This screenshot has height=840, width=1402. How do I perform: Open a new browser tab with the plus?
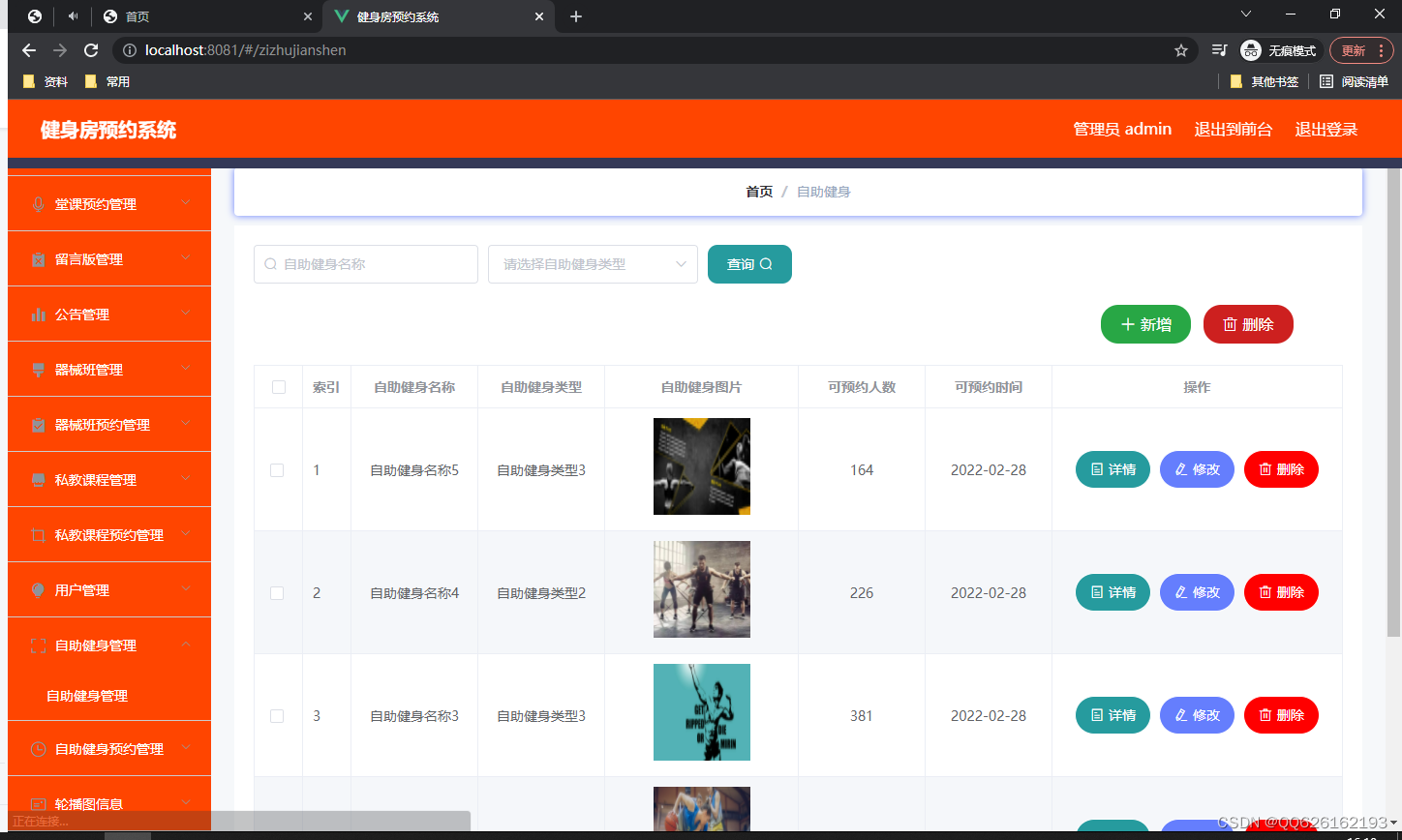(576, 16)
